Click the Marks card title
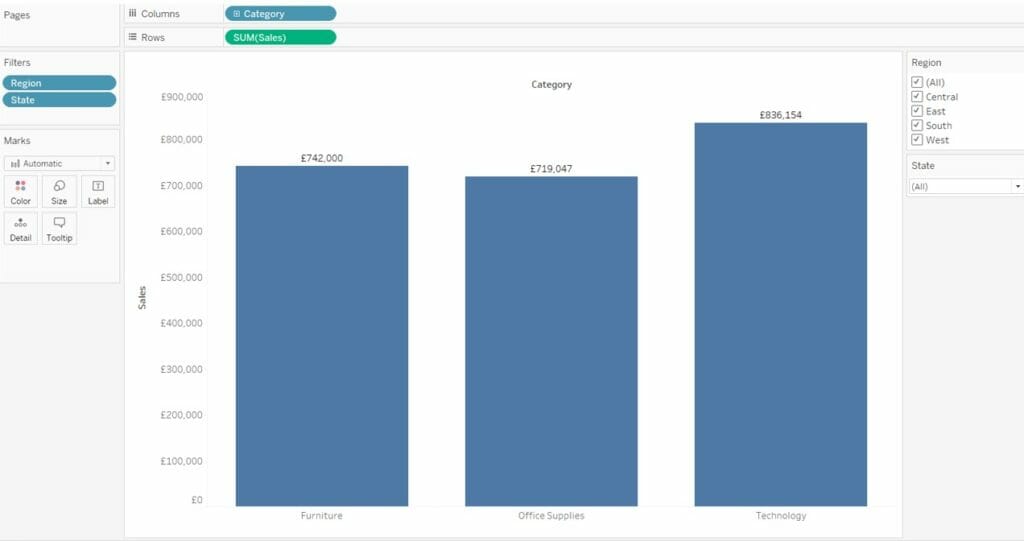 17,140
